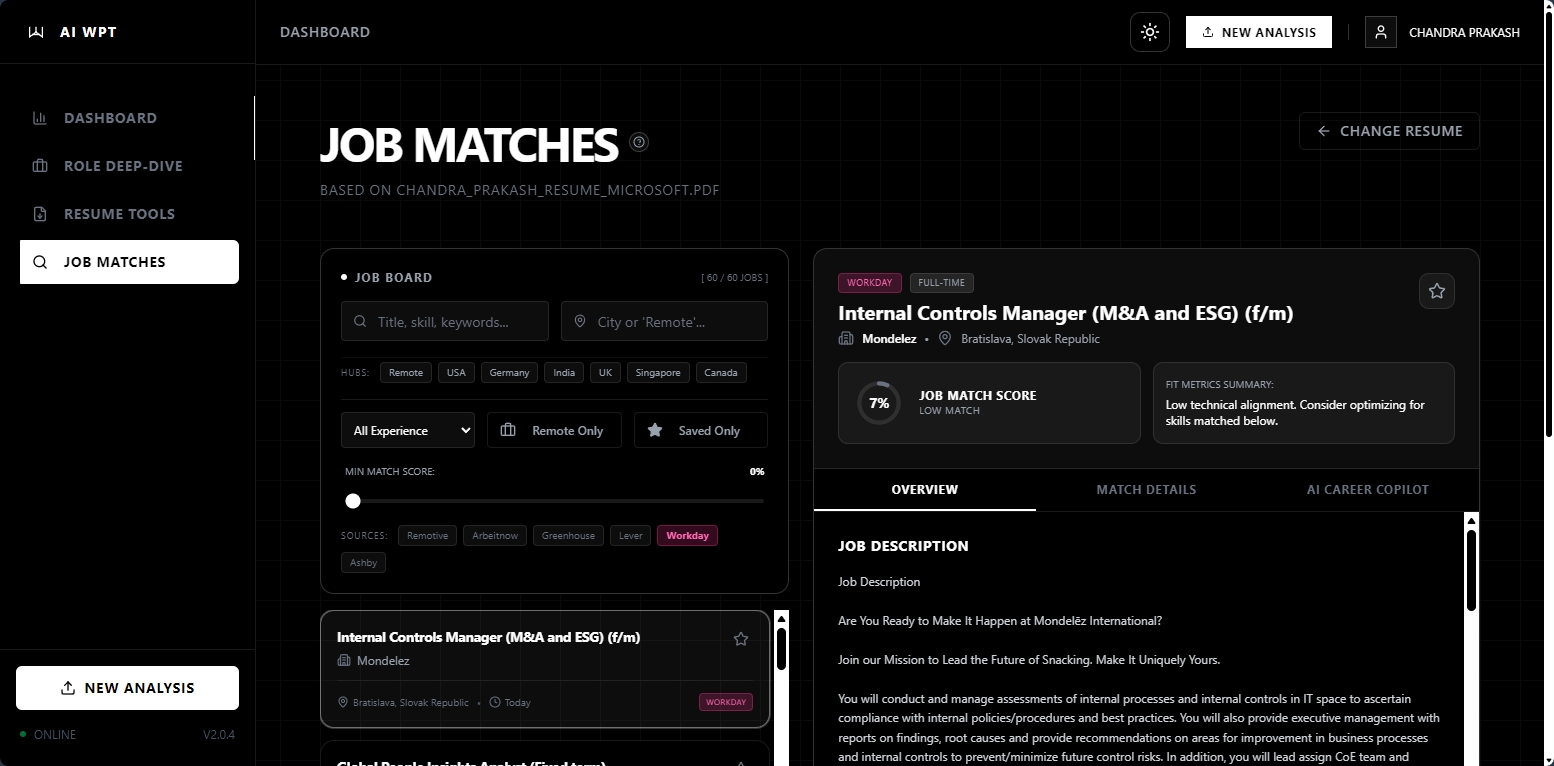Toggle the Ashby source filter
Image resolution: width=1554 pixels, height=766 pixels.
point(363,562)
